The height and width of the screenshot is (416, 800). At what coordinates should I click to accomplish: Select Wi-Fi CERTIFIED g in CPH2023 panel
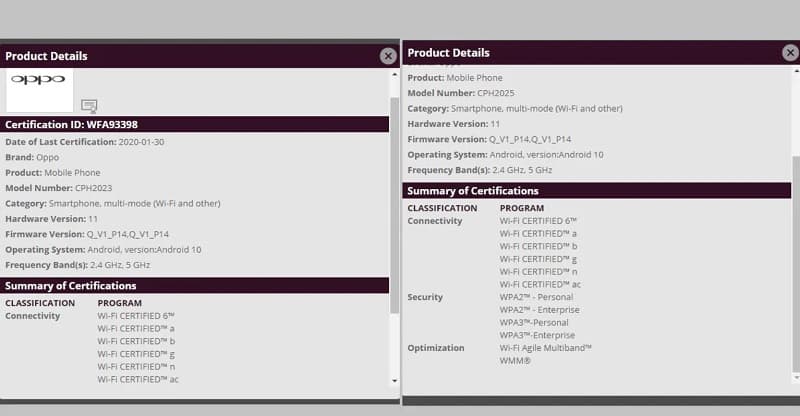tap(136, 354)
